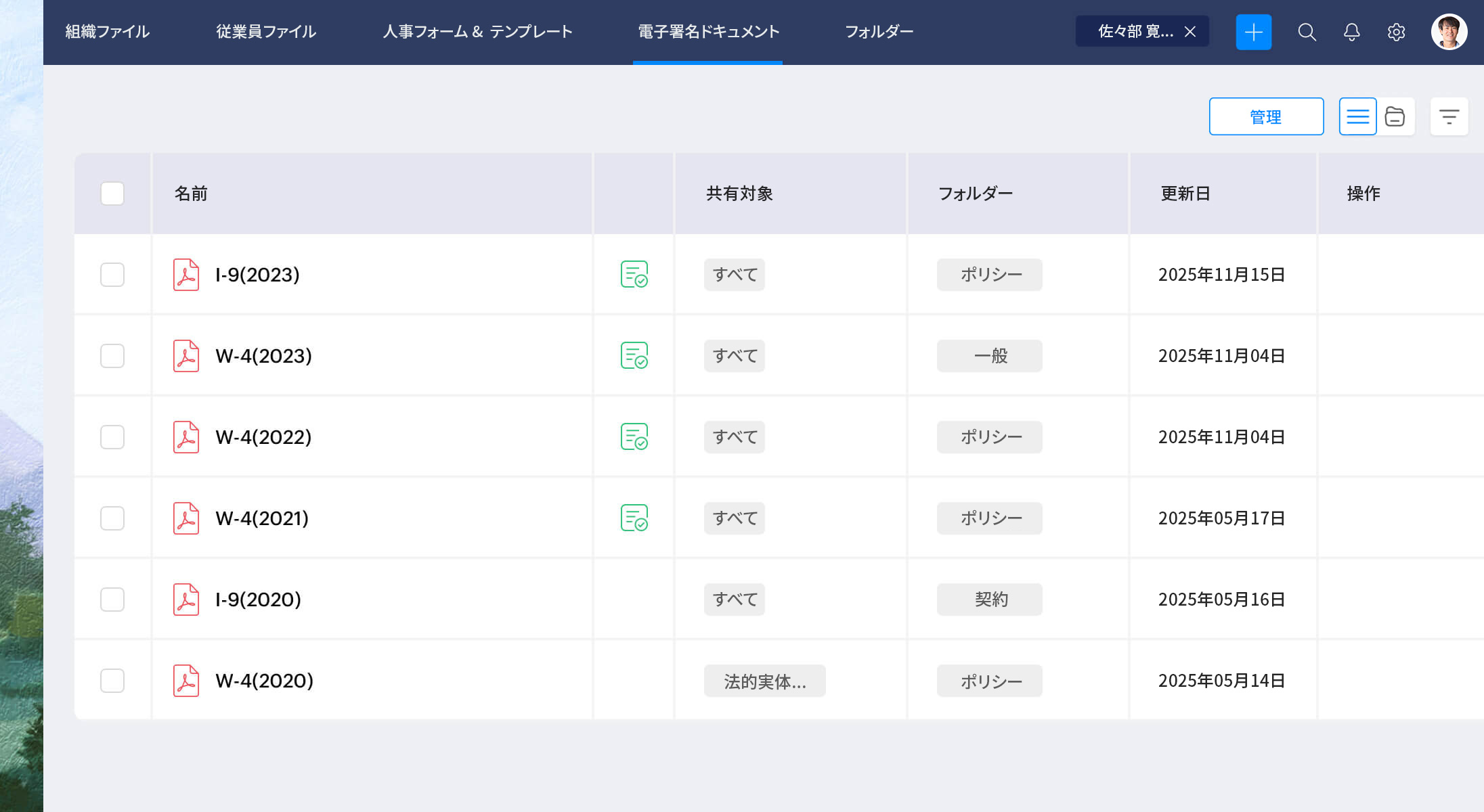Open the 法的実体... tag on W-4(2020)
The height and width of the screenshot is (812, 1484).
coord(764,681)
